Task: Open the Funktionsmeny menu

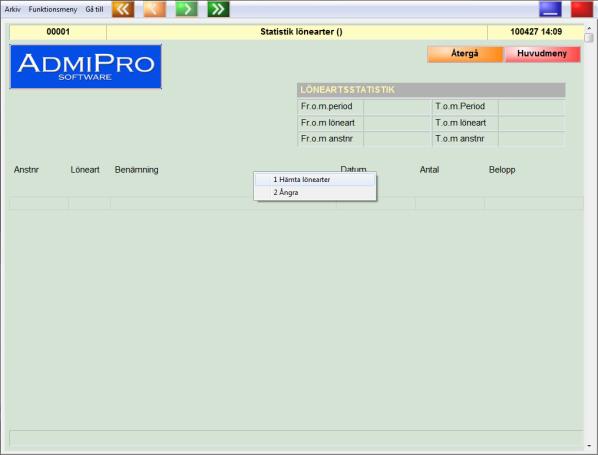Action: (53, 9)
